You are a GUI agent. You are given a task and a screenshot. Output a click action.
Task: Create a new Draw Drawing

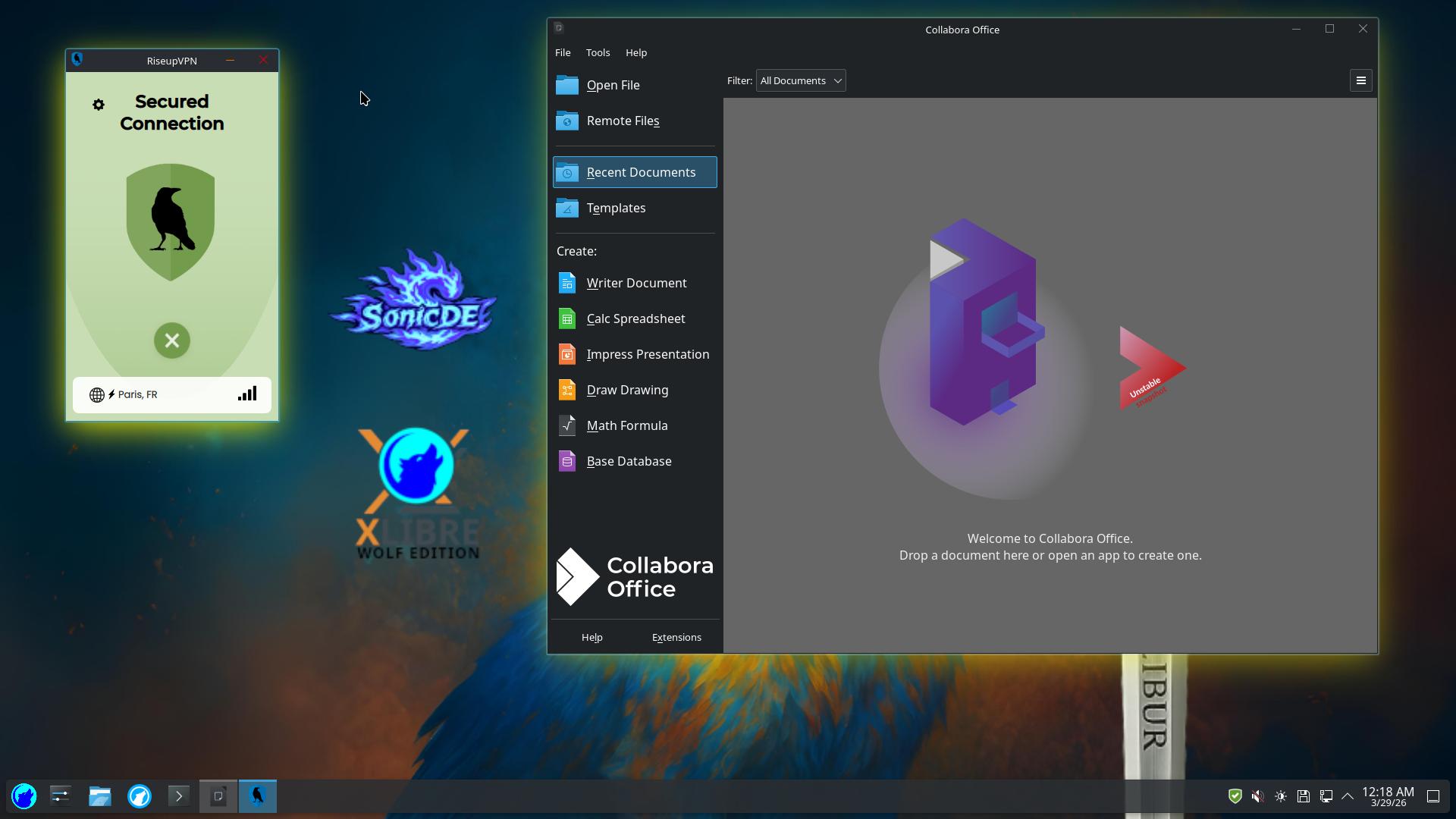(626, 390)
